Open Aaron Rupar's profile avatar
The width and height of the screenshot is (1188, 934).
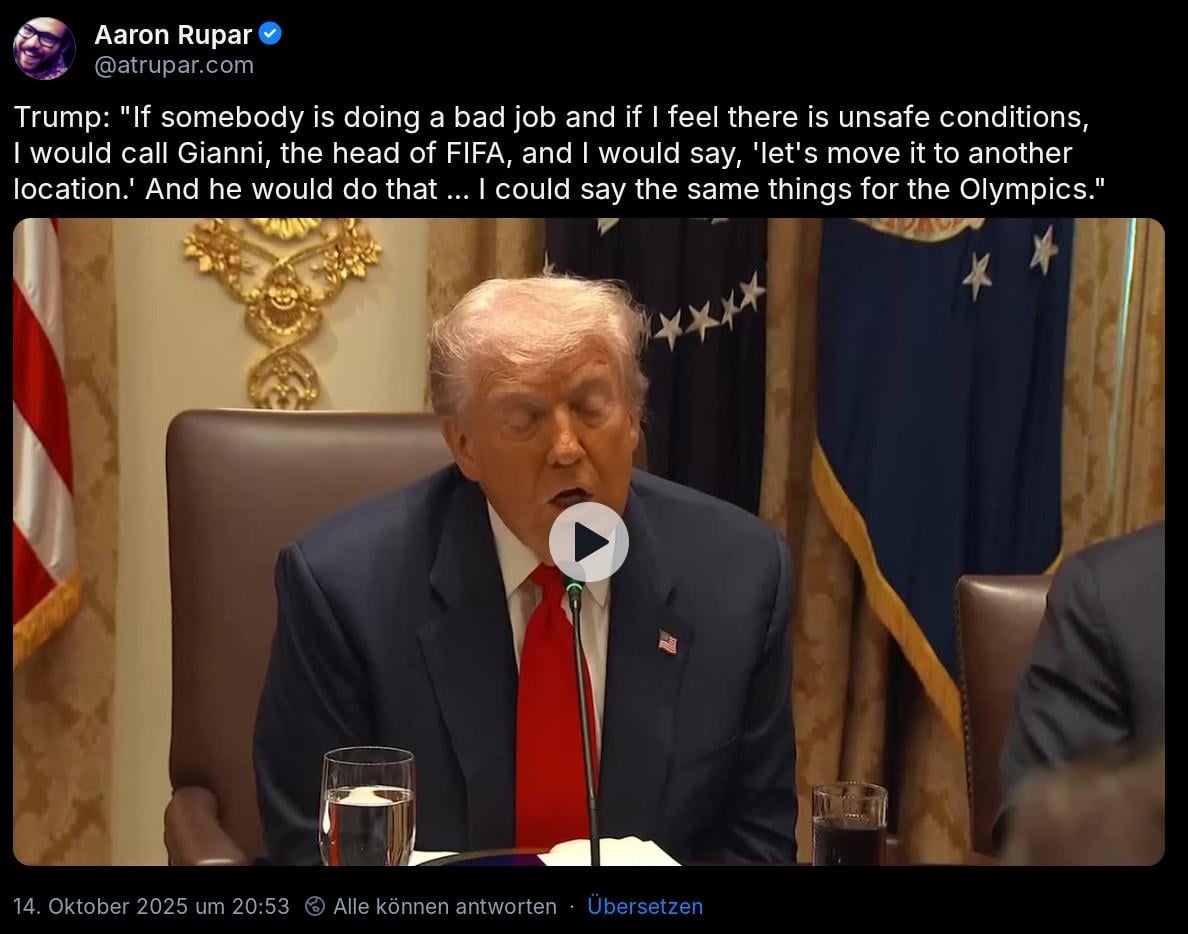44,48
